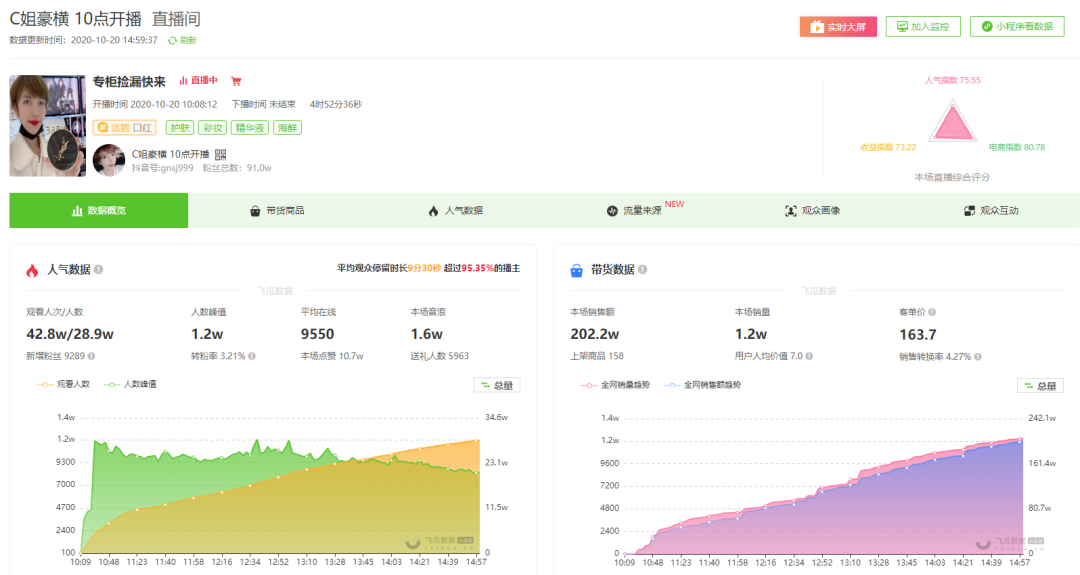This screenshot has width=1080, height=575.
Task: Switch to the 观众画像 tab
Action: (x=812, y=211)
